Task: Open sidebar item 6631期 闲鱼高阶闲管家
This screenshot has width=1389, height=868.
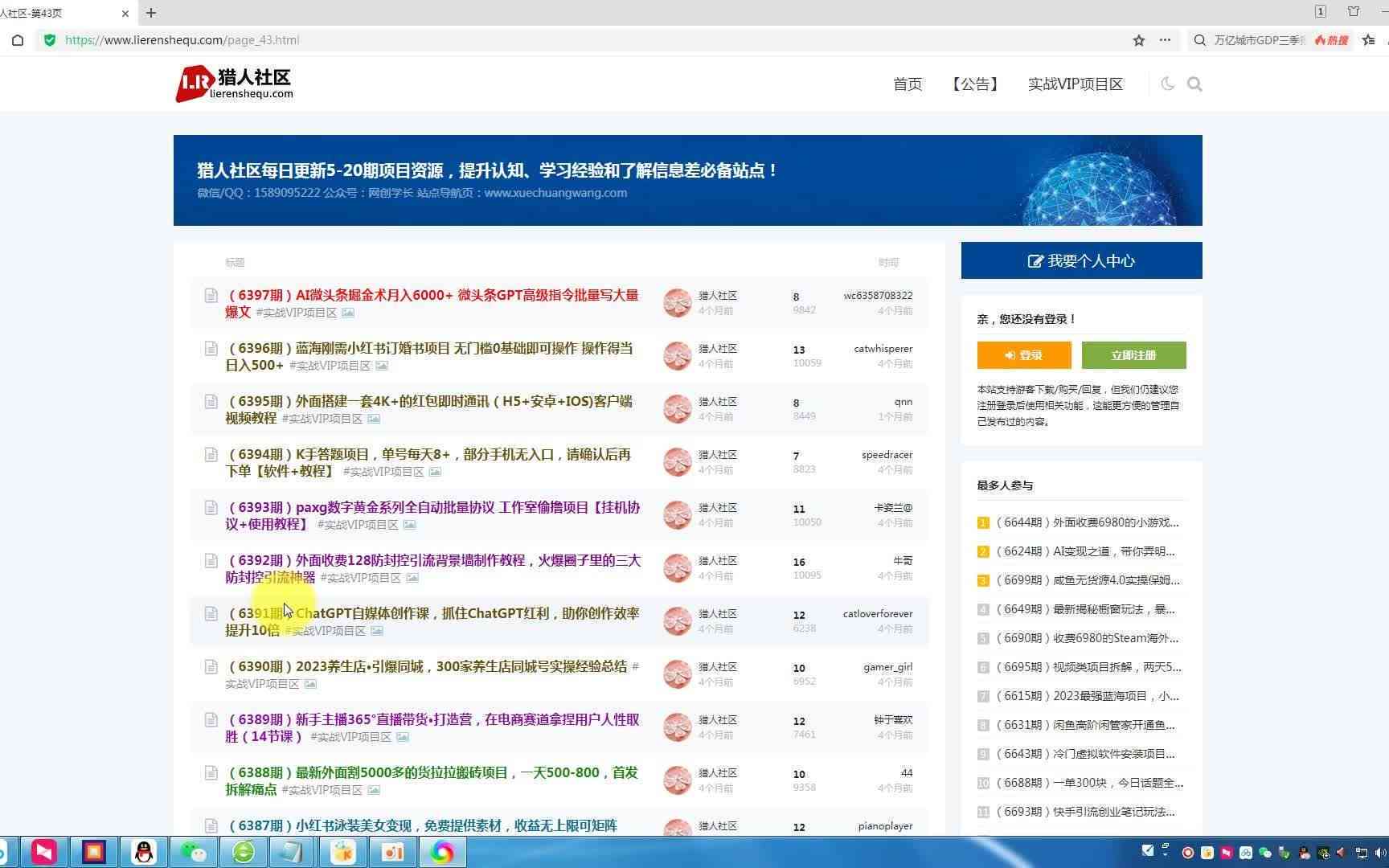Action: [x=1085, y=725]
